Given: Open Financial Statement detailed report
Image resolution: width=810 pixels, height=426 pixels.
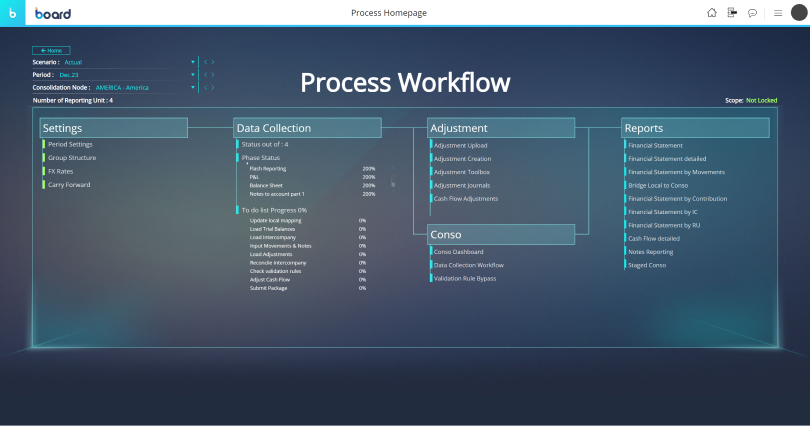Looking at the screenshot, I should point(667,159).
